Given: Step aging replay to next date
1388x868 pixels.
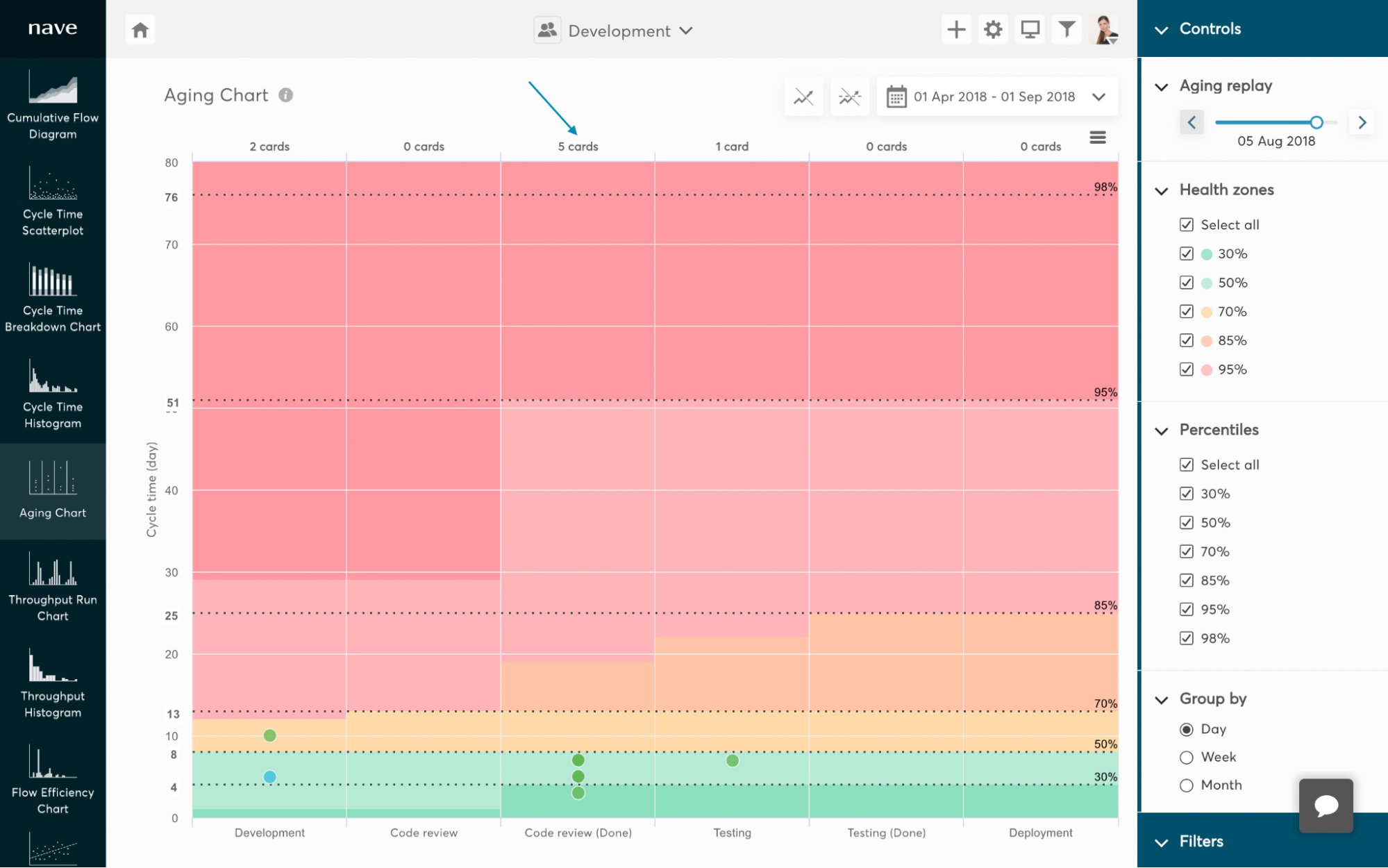Looking at the screenshot, I should [x=1362, y=122].
